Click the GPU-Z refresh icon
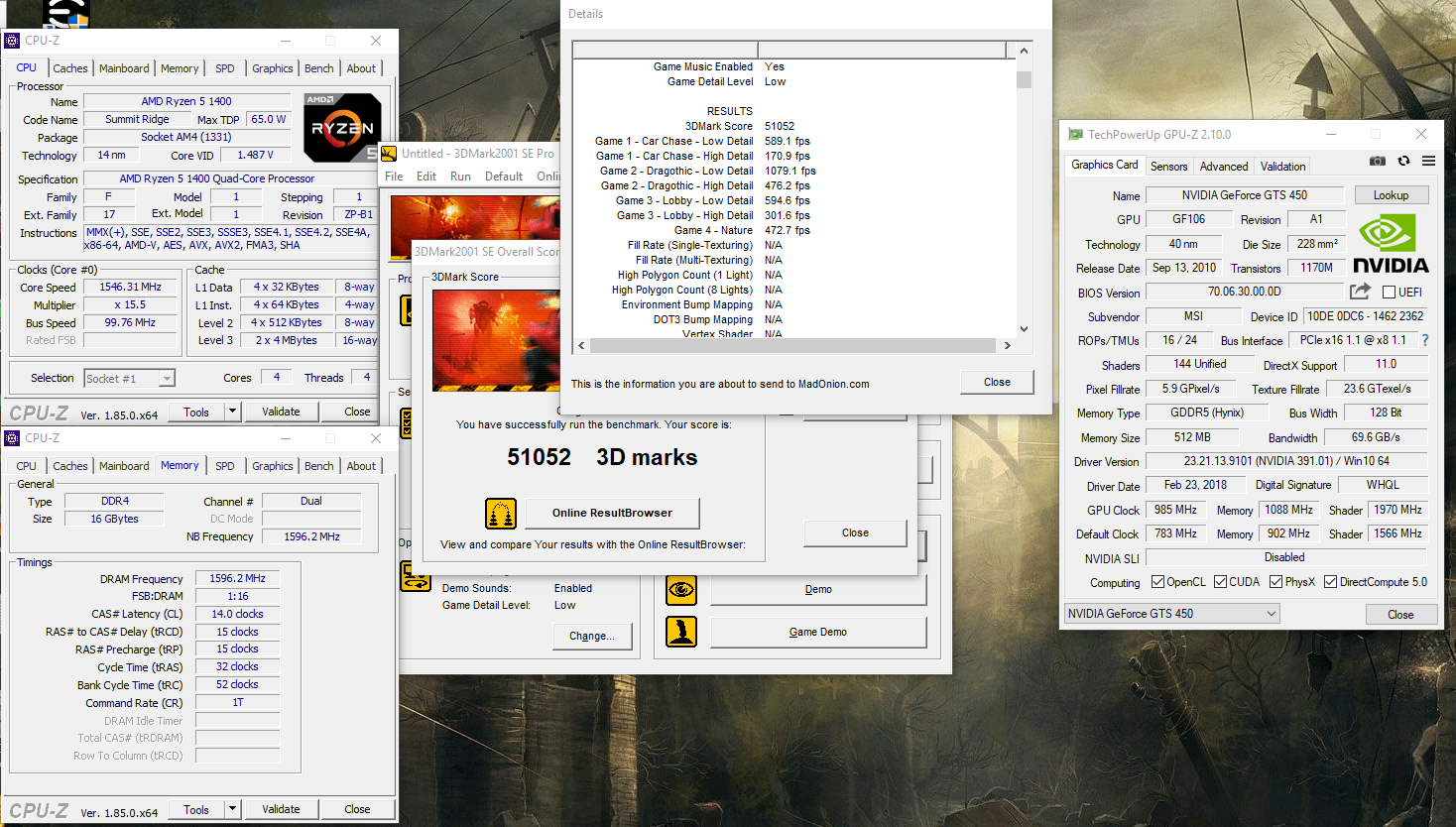The width and height of the screenshot is (1456, 827). pyautogui.click(x=1403, y=161)
